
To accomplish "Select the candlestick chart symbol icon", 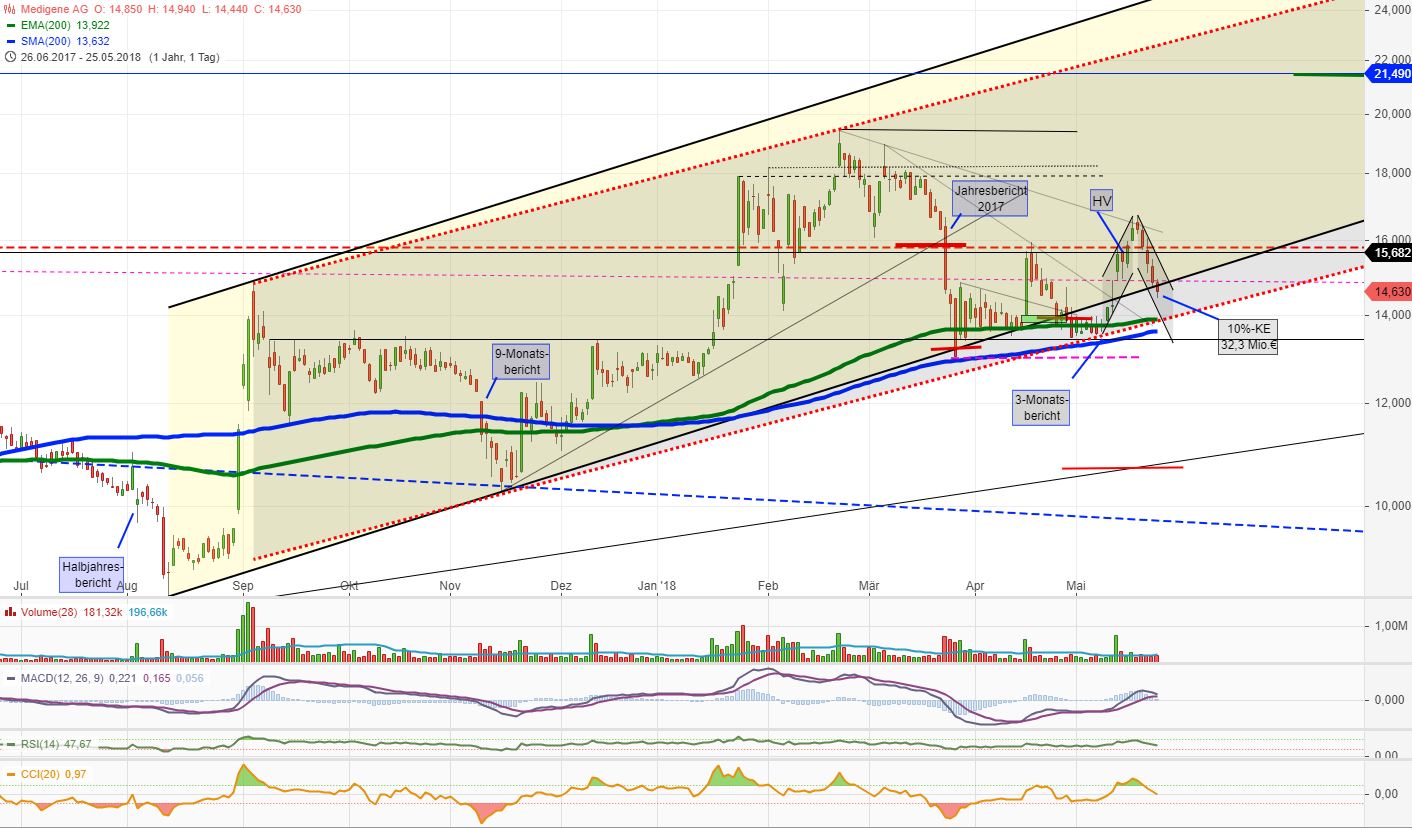I will 8,8.
